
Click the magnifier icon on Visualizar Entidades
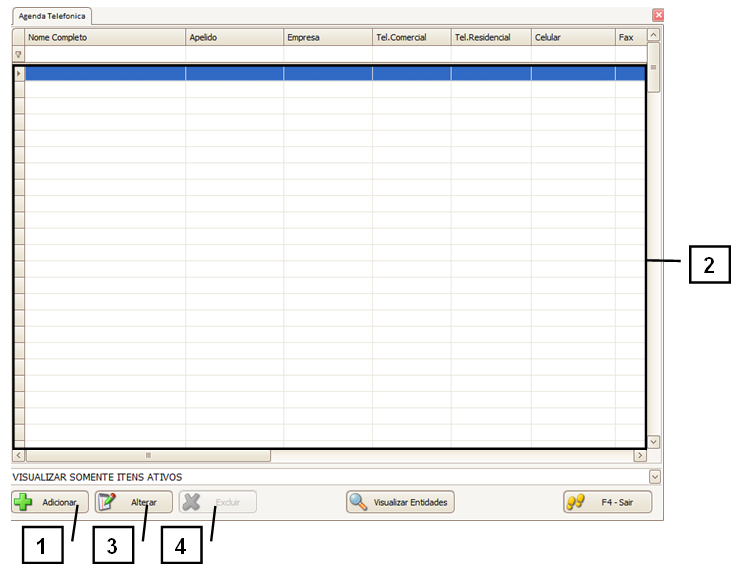[x=358, y=502]
